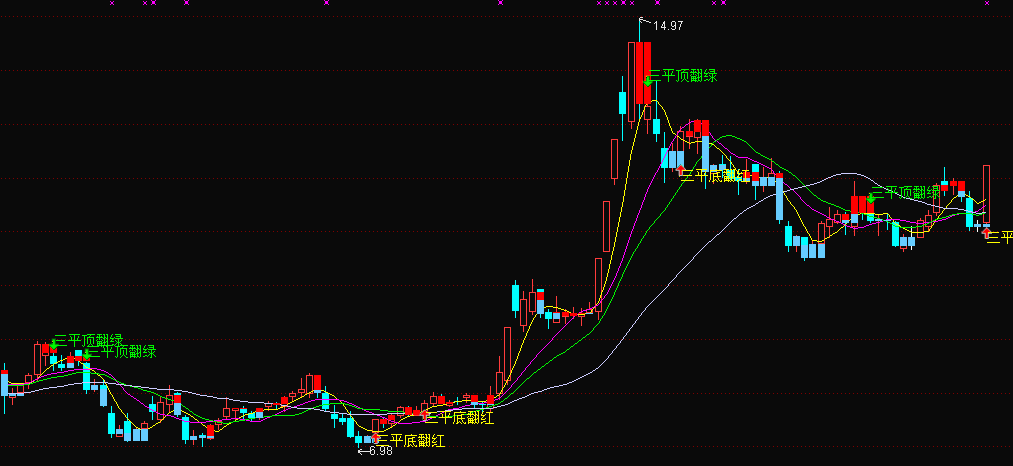The height and width of the screenshot is (466, 1013).
Task: Click the red up arrow next to the 6.98 low
Action: [375, 438]
